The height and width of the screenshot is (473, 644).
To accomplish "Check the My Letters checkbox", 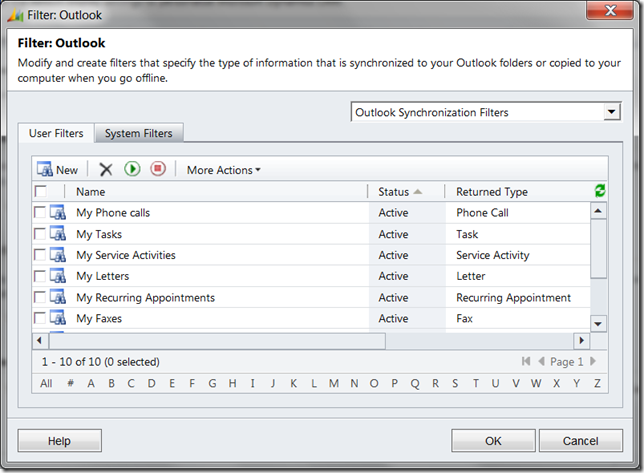I will point(39,276).
